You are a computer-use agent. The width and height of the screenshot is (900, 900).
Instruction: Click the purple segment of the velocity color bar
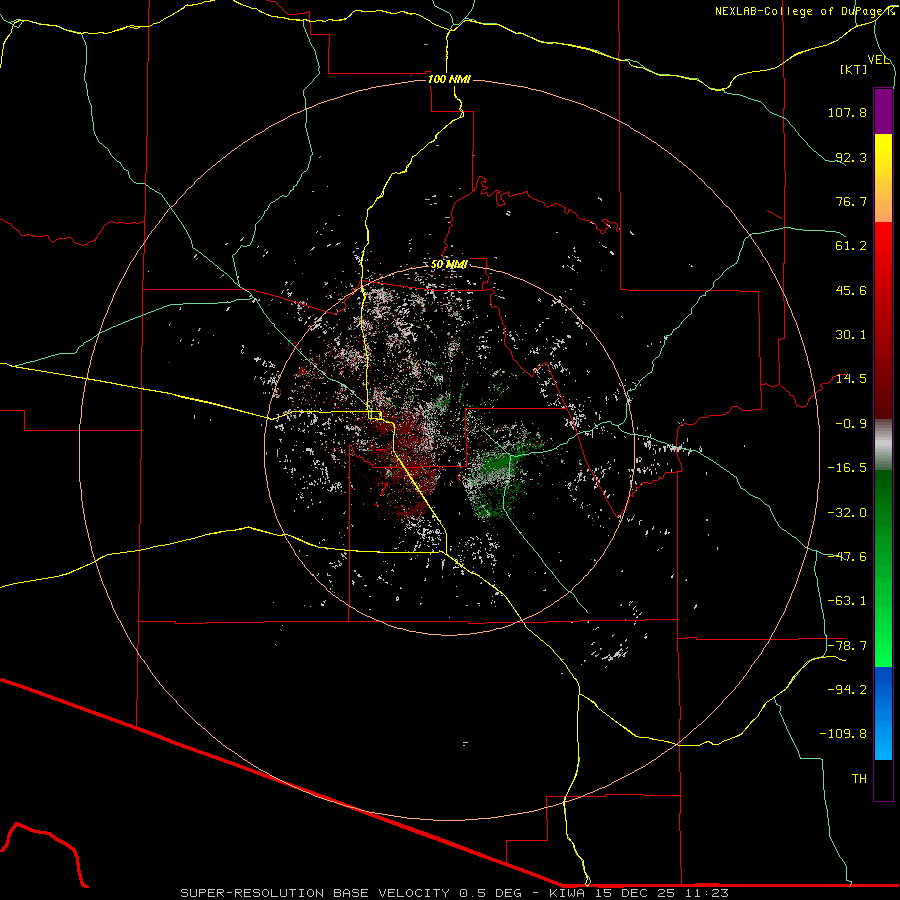(883, 112)
